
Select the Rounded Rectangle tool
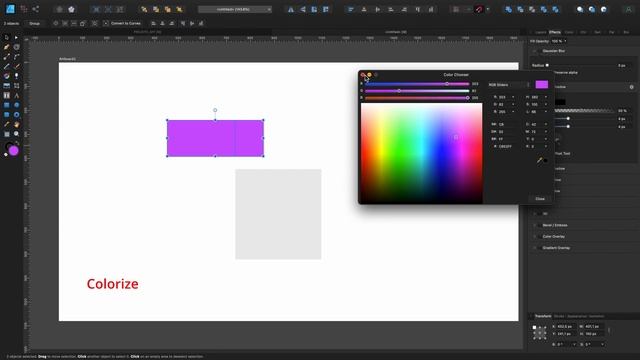coord(7,115)
